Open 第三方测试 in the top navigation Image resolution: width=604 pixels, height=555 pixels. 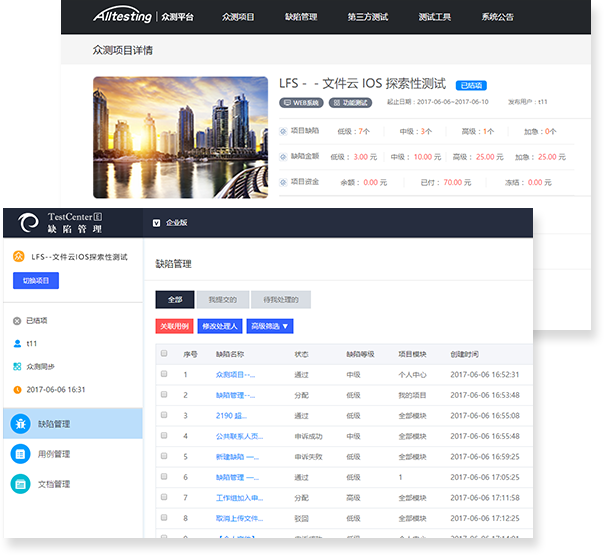[367, 17]
